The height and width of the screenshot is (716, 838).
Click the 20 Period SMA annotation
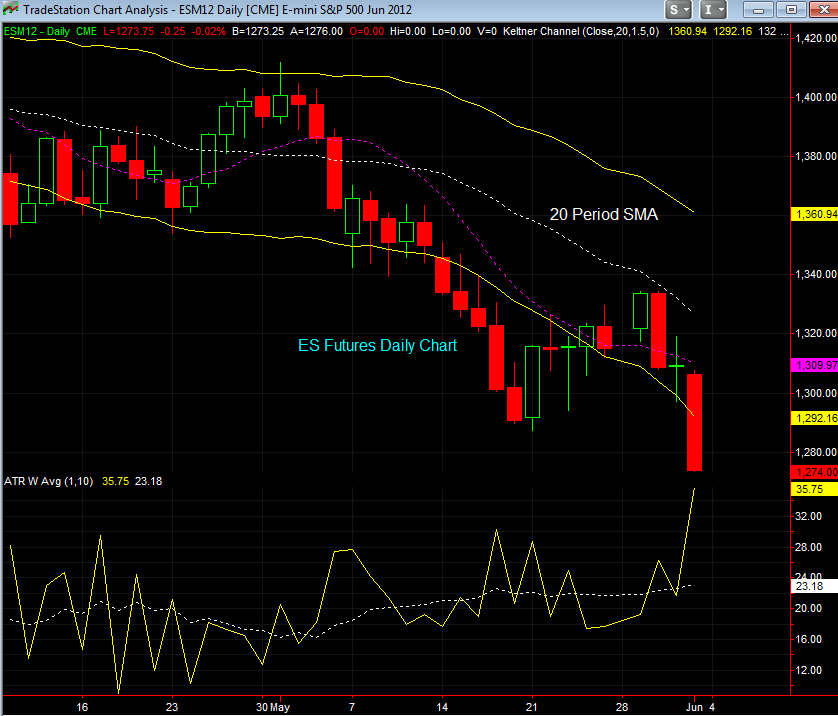(604, 214)
